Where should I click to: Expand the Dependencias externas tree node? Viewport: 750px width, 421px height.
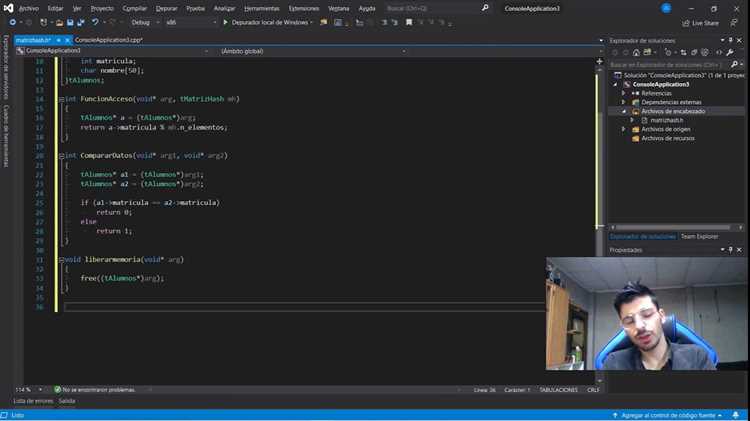tap(623, 102)
